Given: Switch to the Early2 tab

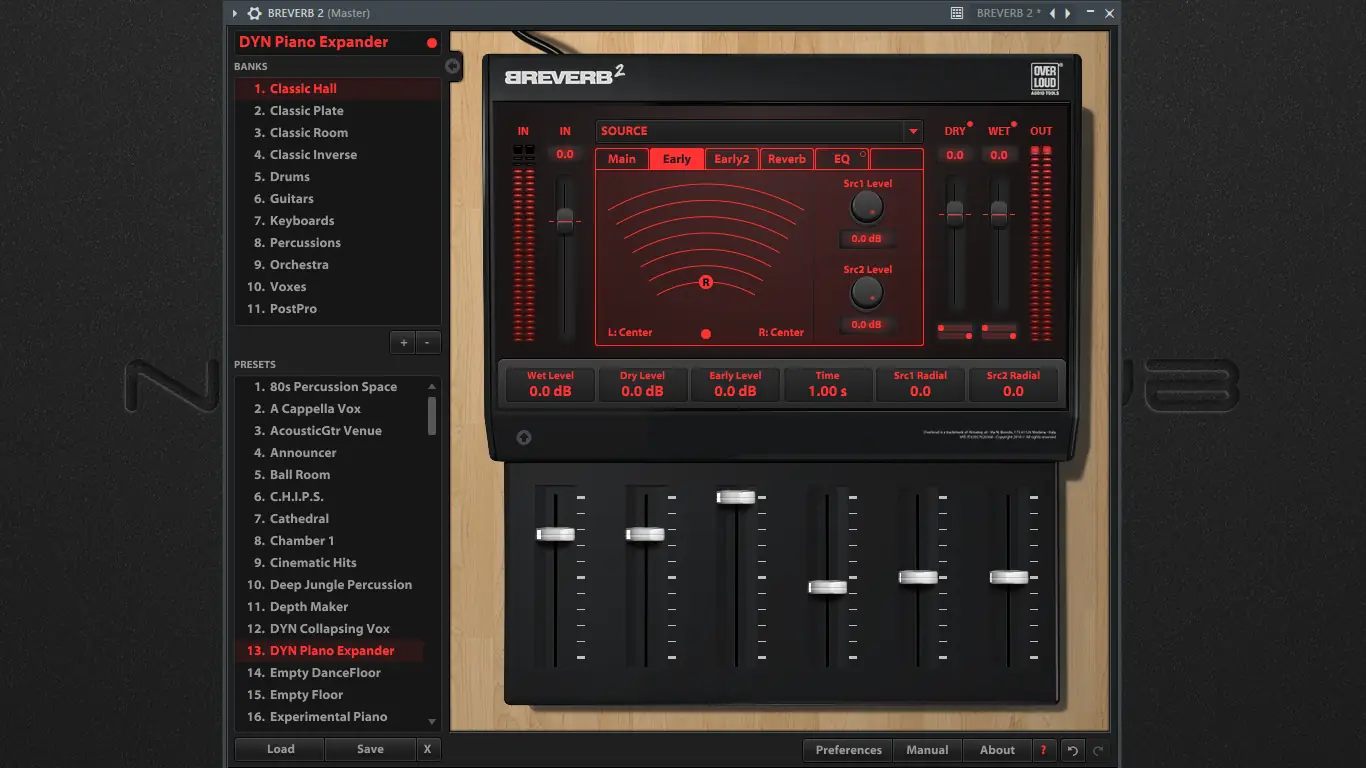Looking at the screenshot, I should tap(732, 159).
